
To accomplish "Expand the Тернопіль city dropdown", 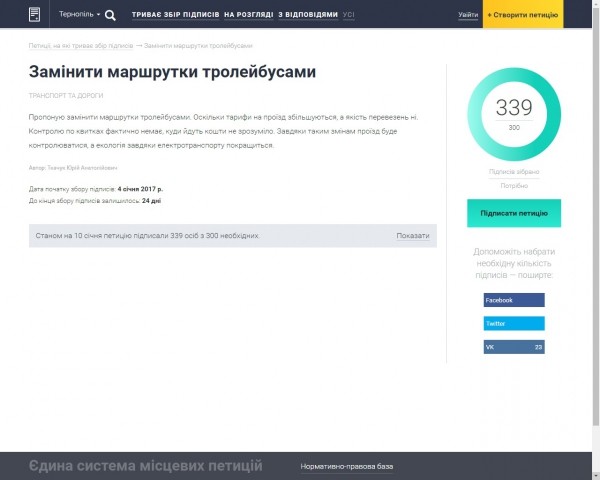I will (x=79, y=14).
